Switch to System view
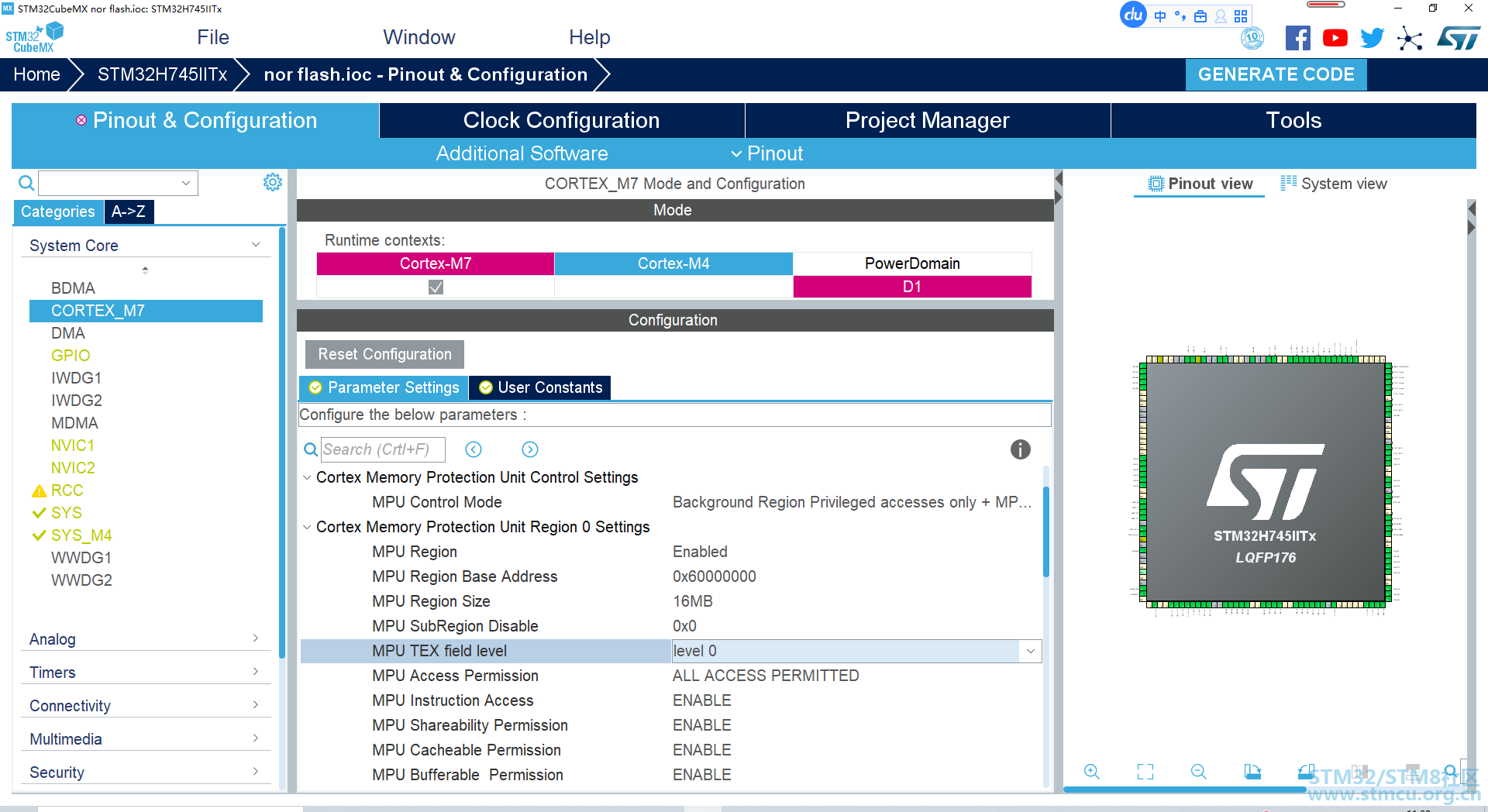This screenshot has width=1488, height=812. 1334,184
